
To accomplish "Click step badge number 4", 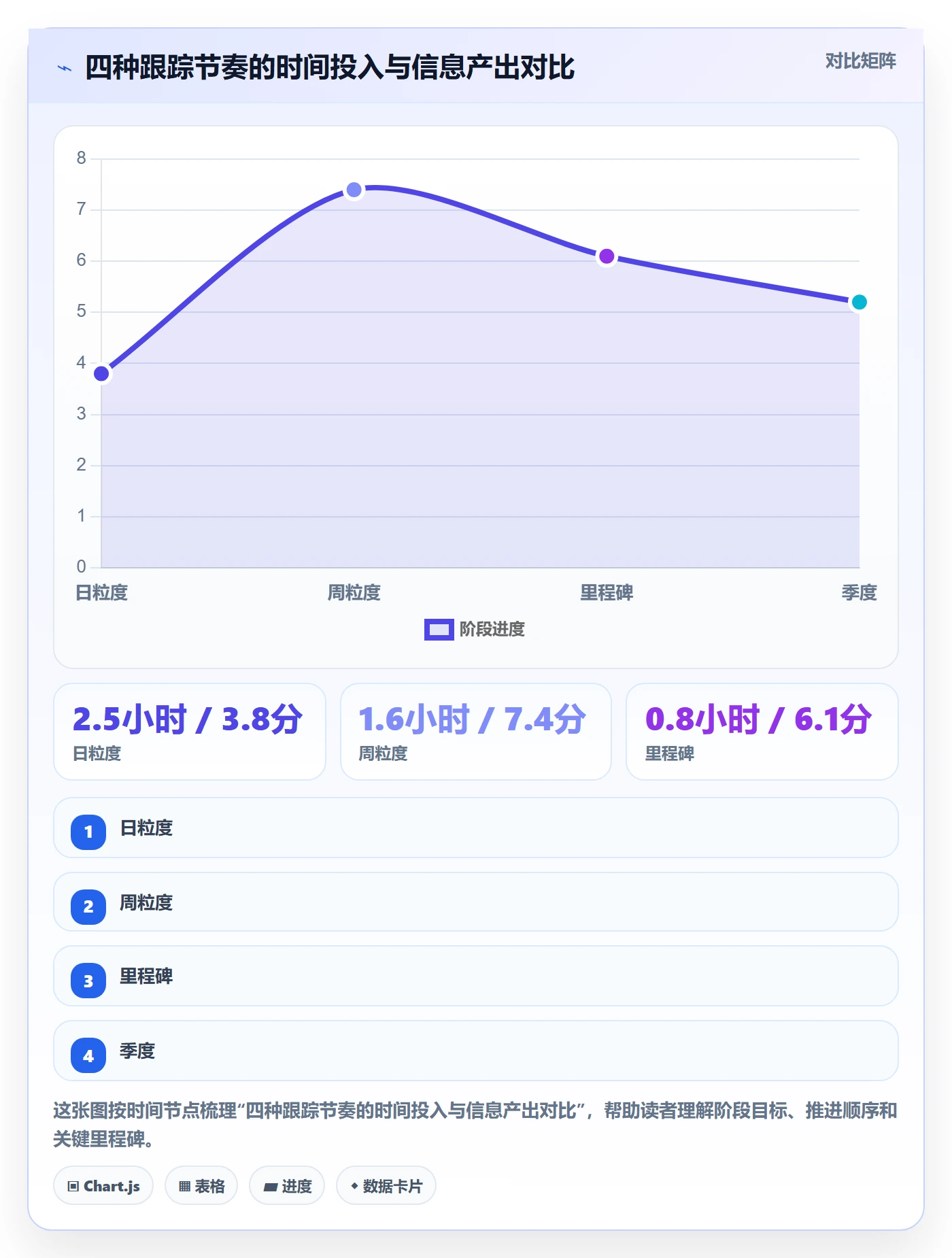I will pyautogui.click(x=88, y=1055).
